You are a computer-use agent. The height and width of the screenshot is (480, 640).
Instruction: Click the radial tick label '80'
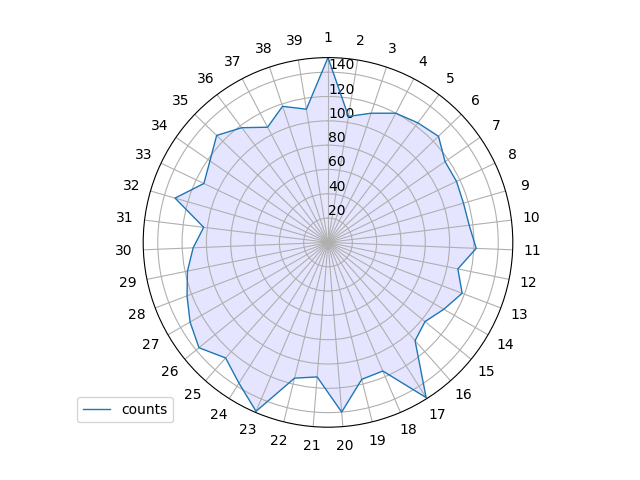point(337,138)
